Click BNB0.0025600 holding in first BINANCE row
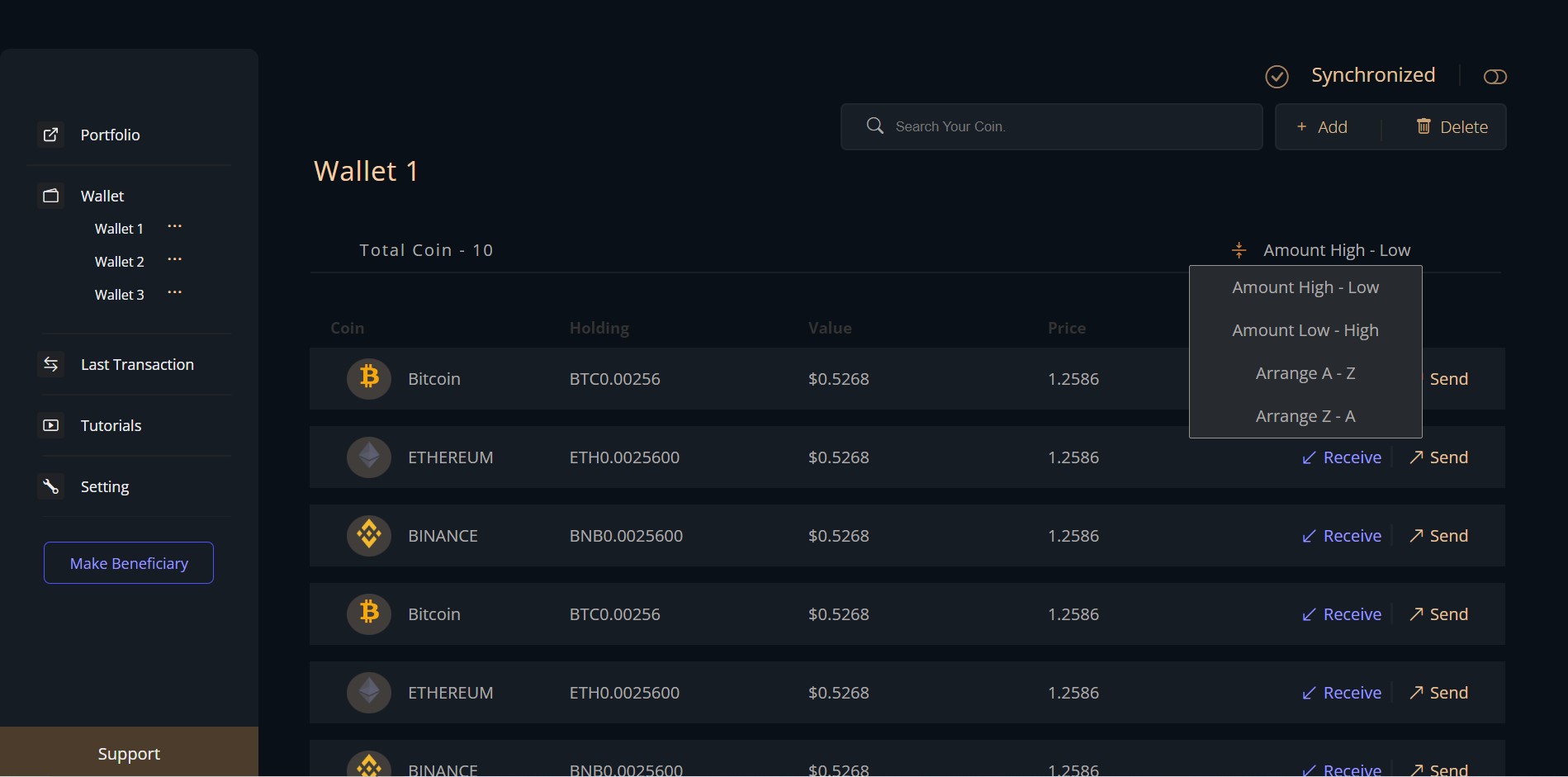This screenshot has height=777, width=1568. [x=626, y=536]
